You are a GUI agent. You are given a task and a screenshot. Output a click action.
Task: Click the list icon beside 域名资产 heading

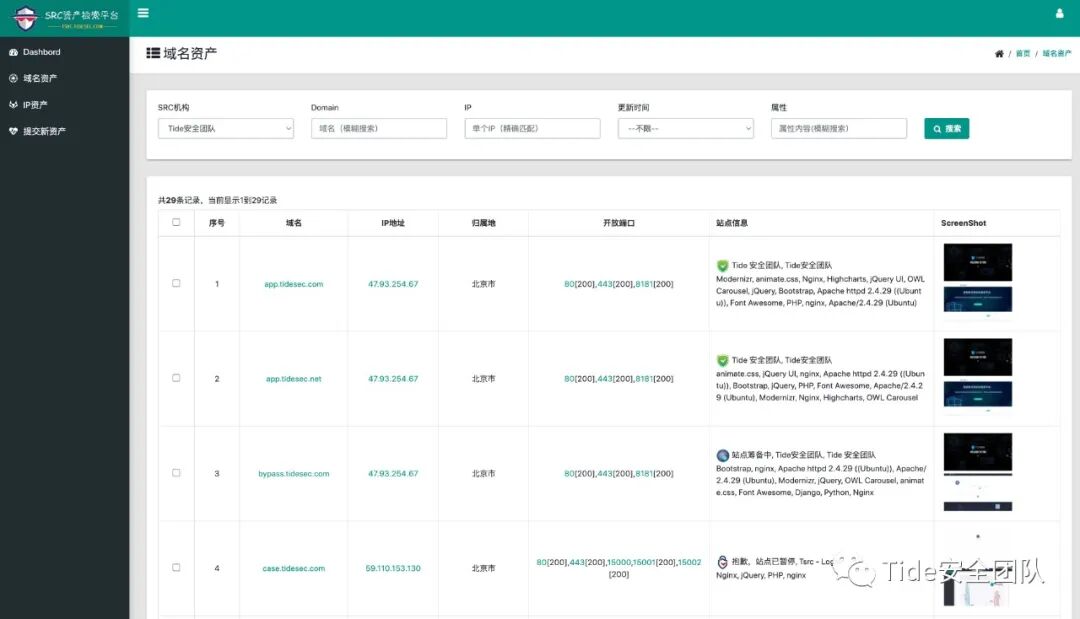tap(153, 53)
